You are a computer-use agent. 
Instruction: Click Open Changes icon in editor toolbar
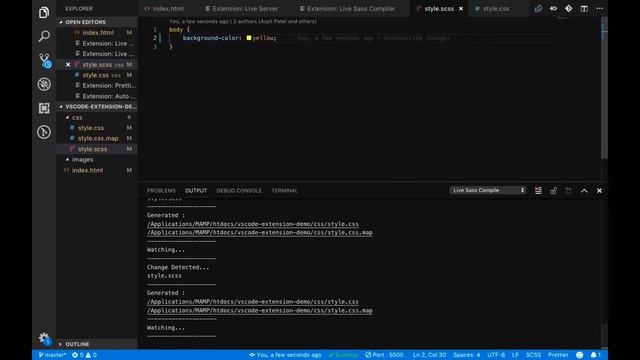coord(538,9)
